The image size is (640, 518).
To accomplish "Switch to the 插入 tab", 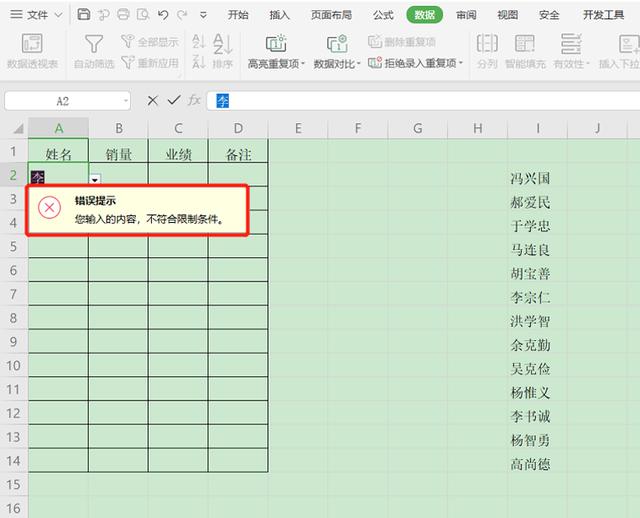I will click(279, 15).
